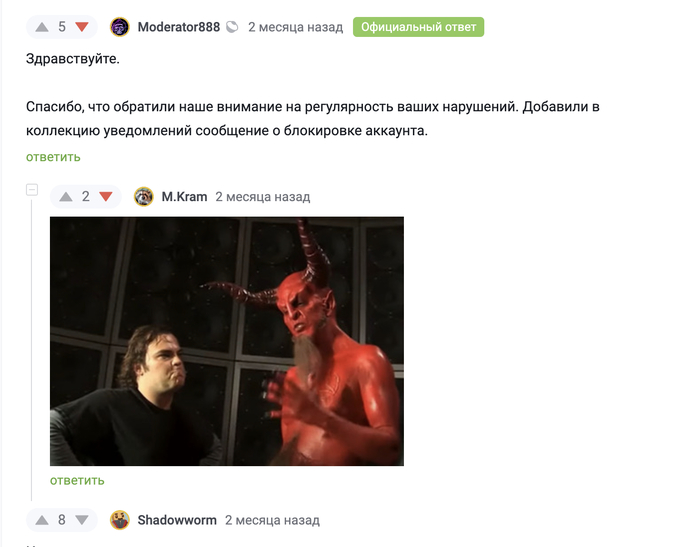The image size is (700, 547).
Task: Upvote Shadowworm's comment
Action: coord(42,520)
